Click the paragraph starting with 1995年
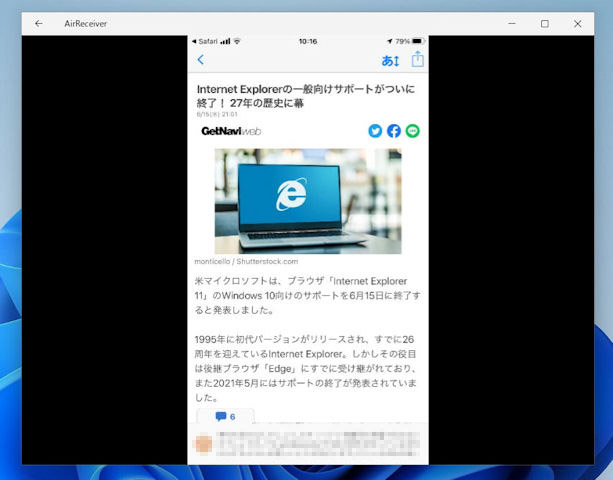Viewport: 613px width, 480px height. click(306, 368)
